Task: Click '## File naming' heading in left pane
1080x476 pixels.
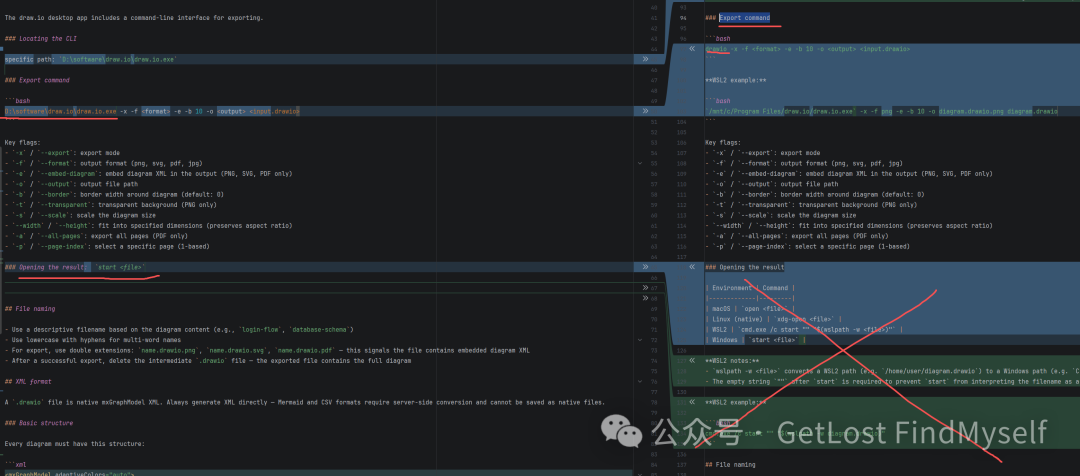Action: 30,309
